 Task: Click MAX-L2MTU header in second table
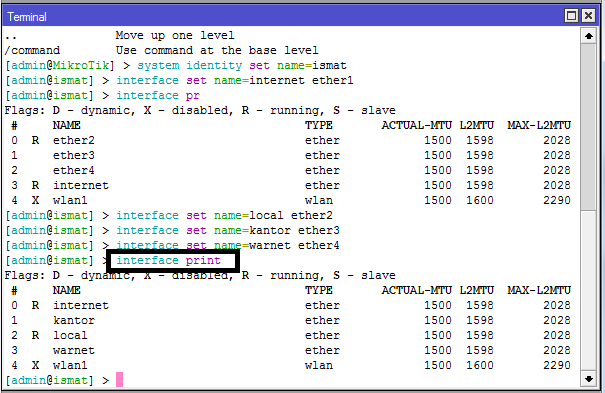click(x=539, y=290)
